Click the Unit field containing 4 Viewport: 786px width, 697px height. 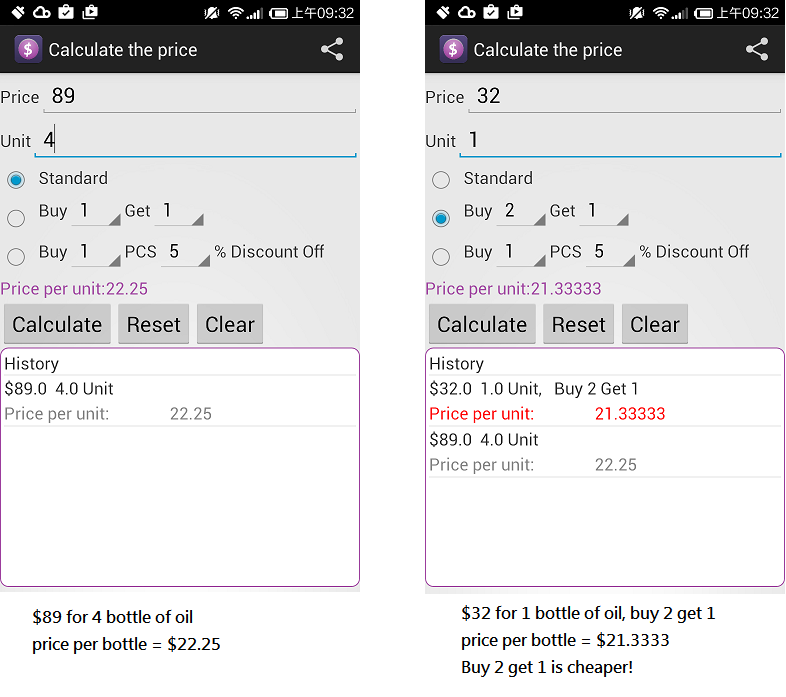tap(195, 141)
